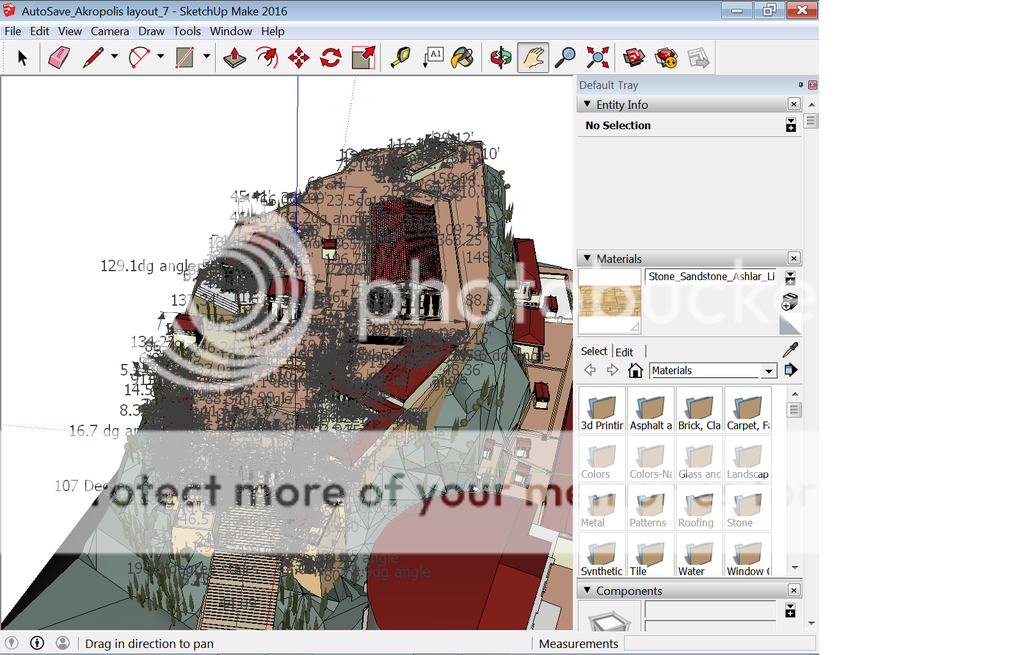Pick the Scale tool
1024x655 pixels.
363,58
